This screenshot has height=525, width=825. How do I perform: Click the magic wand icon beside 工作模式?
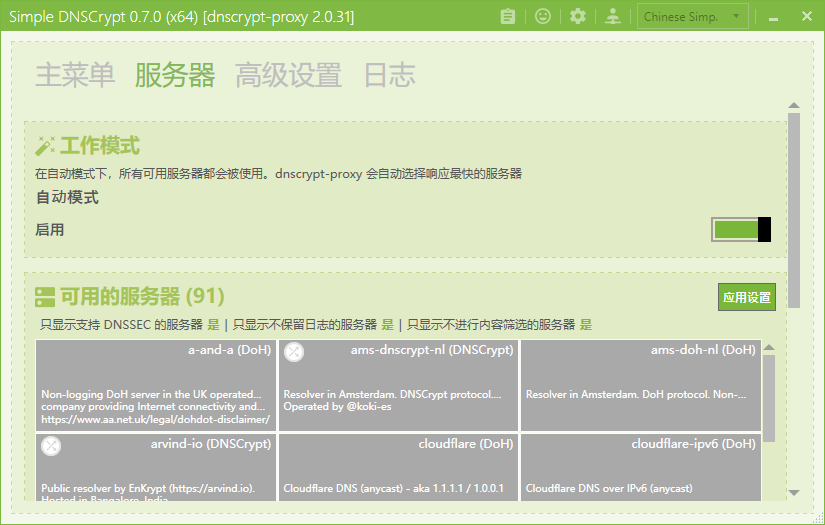pos(45,146)
